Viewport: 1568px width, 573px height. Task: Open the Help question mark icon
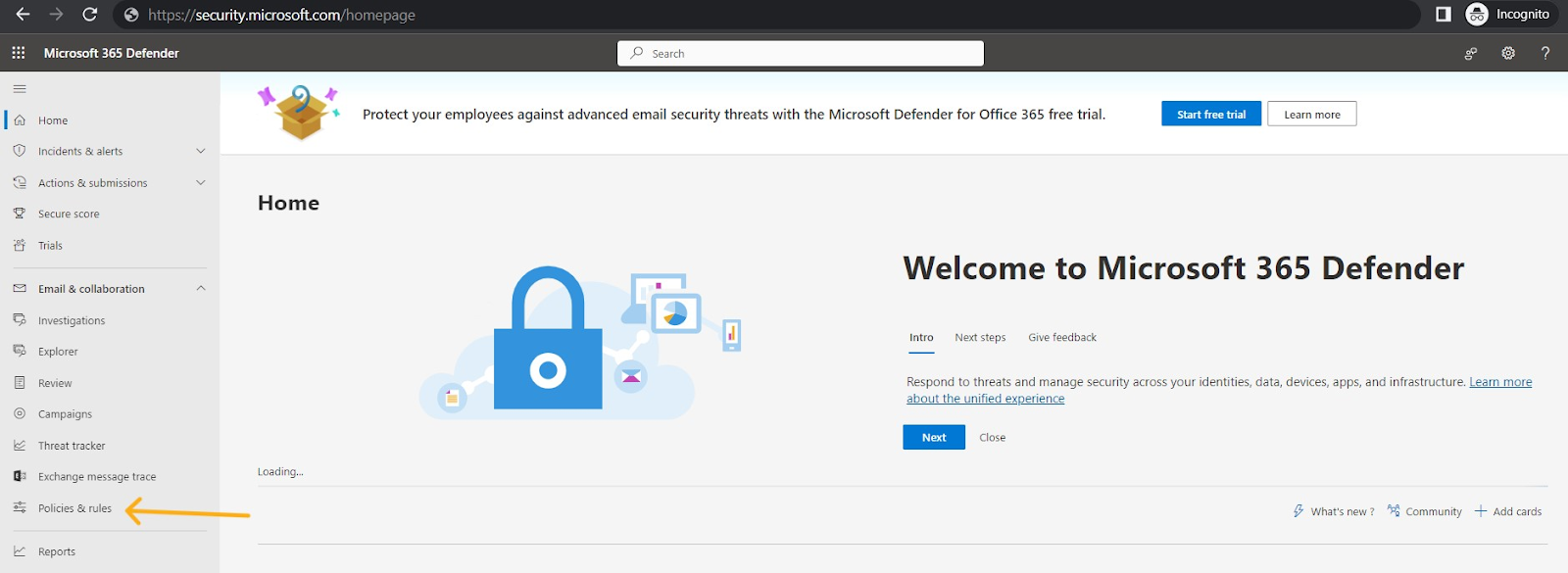click(x=1545, y=54)
